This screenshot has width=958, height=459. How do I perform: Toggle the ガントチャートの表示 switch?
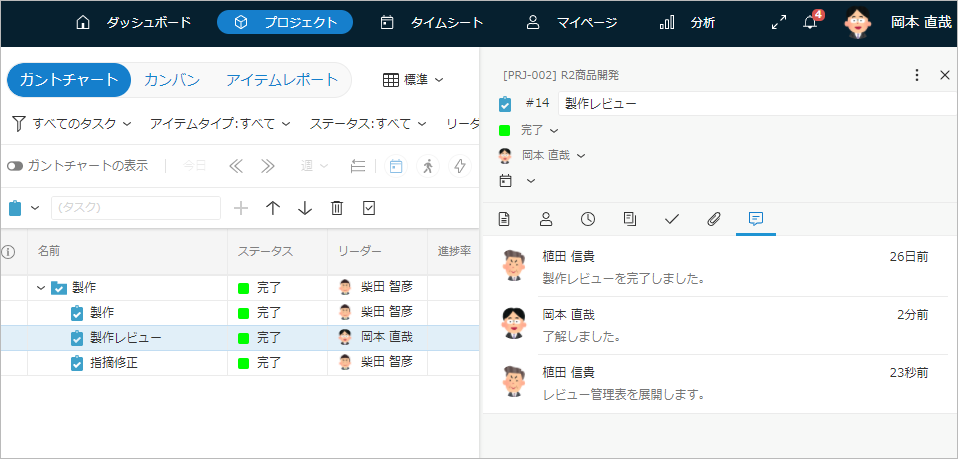pyautogui.click(x=15, y=166)
